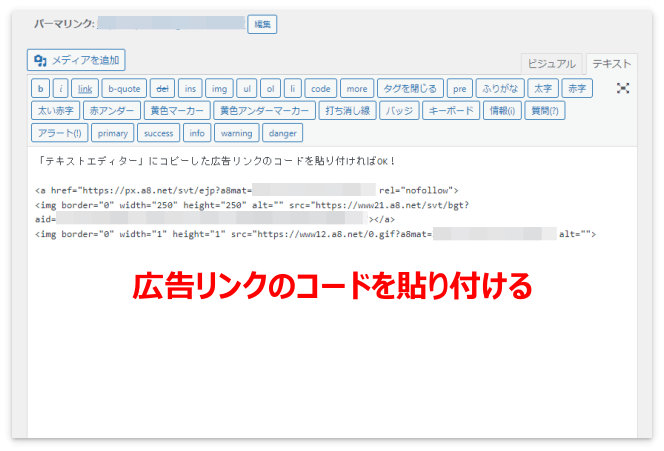Click the 質問(?) button

(545, 111)
